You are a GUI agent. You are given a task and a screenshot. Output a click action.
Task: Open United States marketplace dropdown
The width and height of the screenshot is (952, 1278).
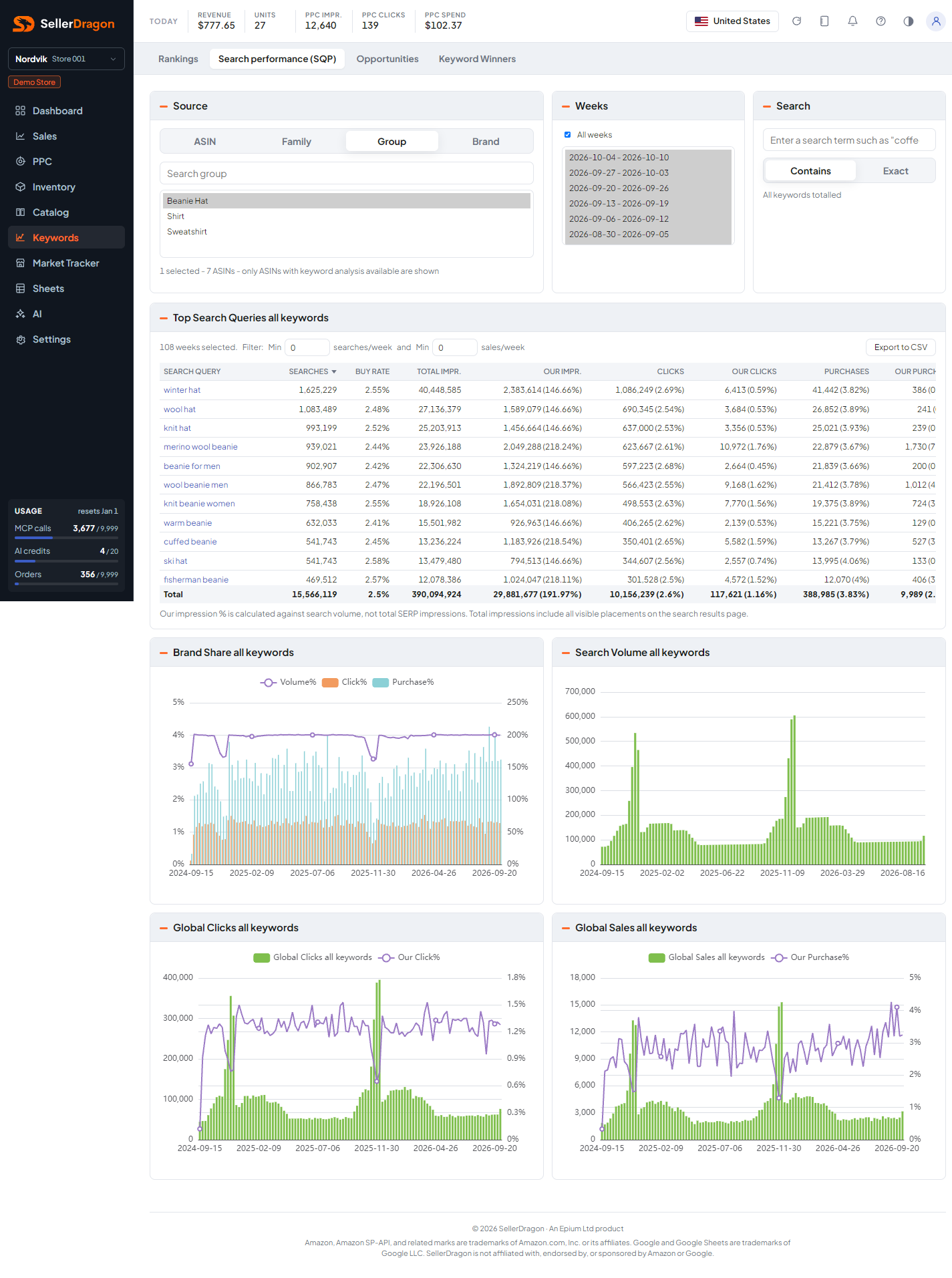pyautogui.click(x=732, y=21)
